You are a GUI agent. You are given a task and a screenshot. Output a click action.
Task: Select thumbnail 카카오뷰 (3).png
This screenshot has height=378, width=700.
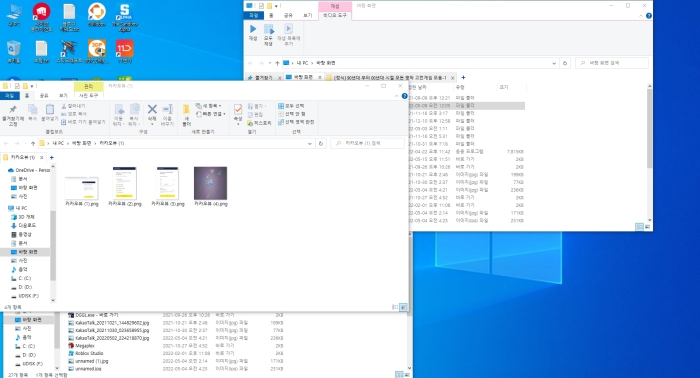pyautogui.click(x=168, y=187)
